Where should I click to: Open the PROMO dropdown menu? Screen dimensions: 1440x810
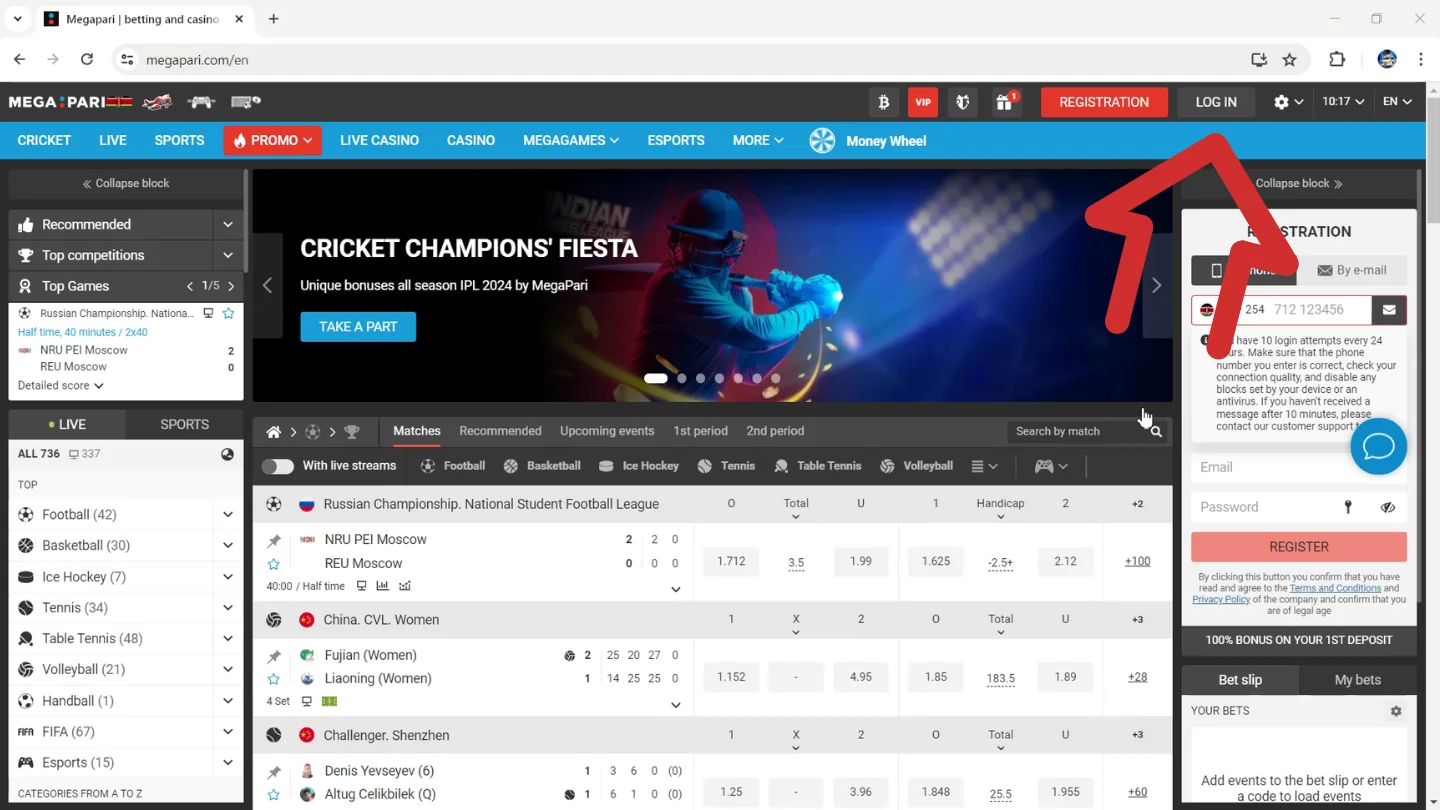[x=272, y=141]
